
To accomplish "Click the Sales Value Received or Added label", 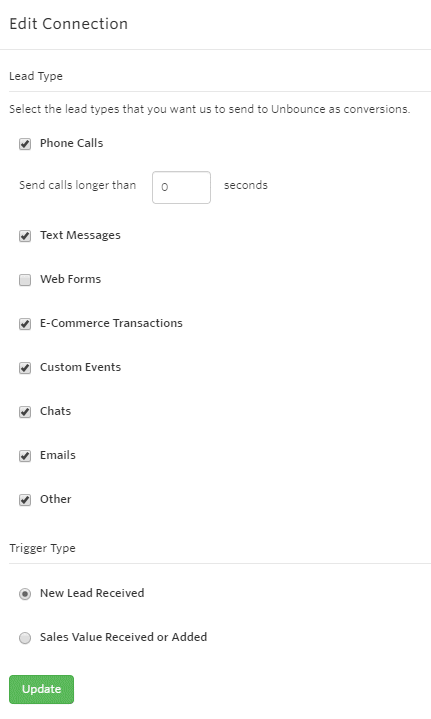I will pos(123,637).
